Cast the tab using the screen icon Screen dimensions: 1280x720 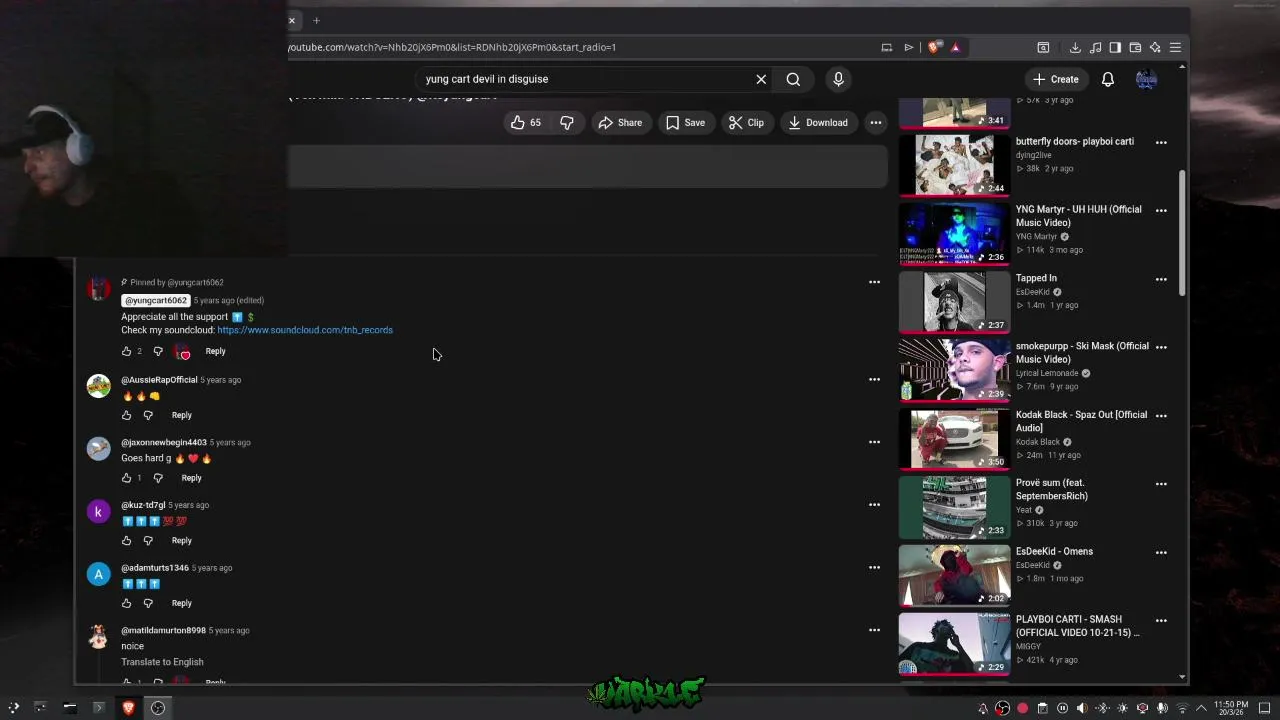(x=886, y=47)
